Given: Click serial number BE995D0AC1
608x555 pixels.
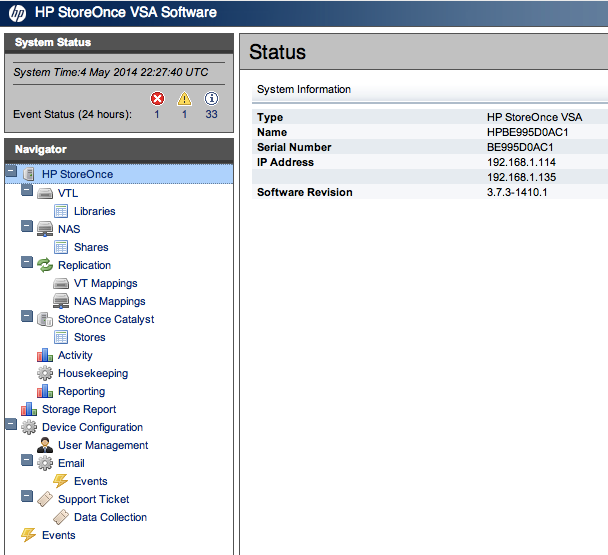Looking at the screenshot, I should coord(520,147).
